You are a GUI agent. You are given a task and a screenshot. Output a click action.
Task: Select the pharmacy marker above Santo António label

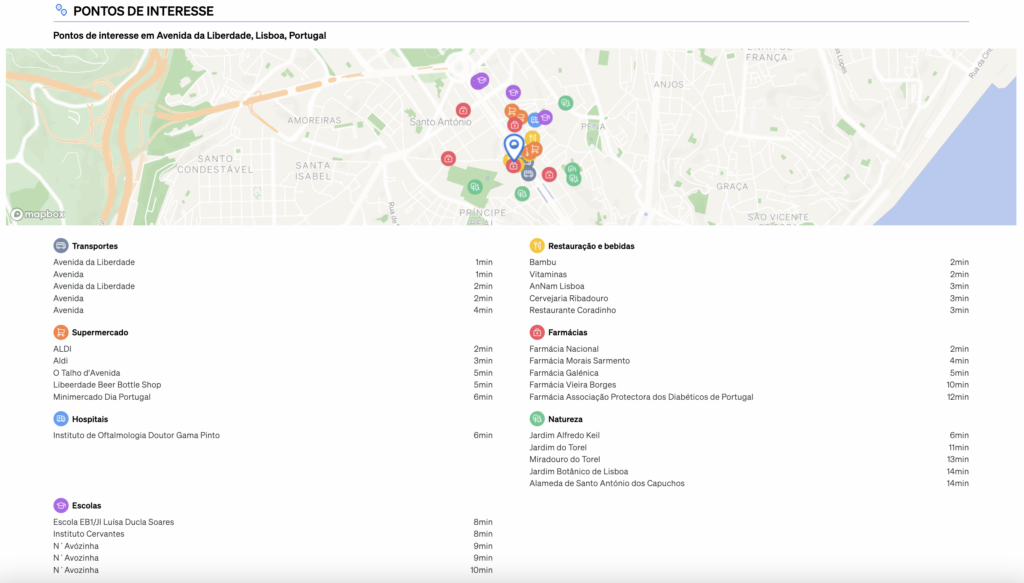click(x=463, y=110)
